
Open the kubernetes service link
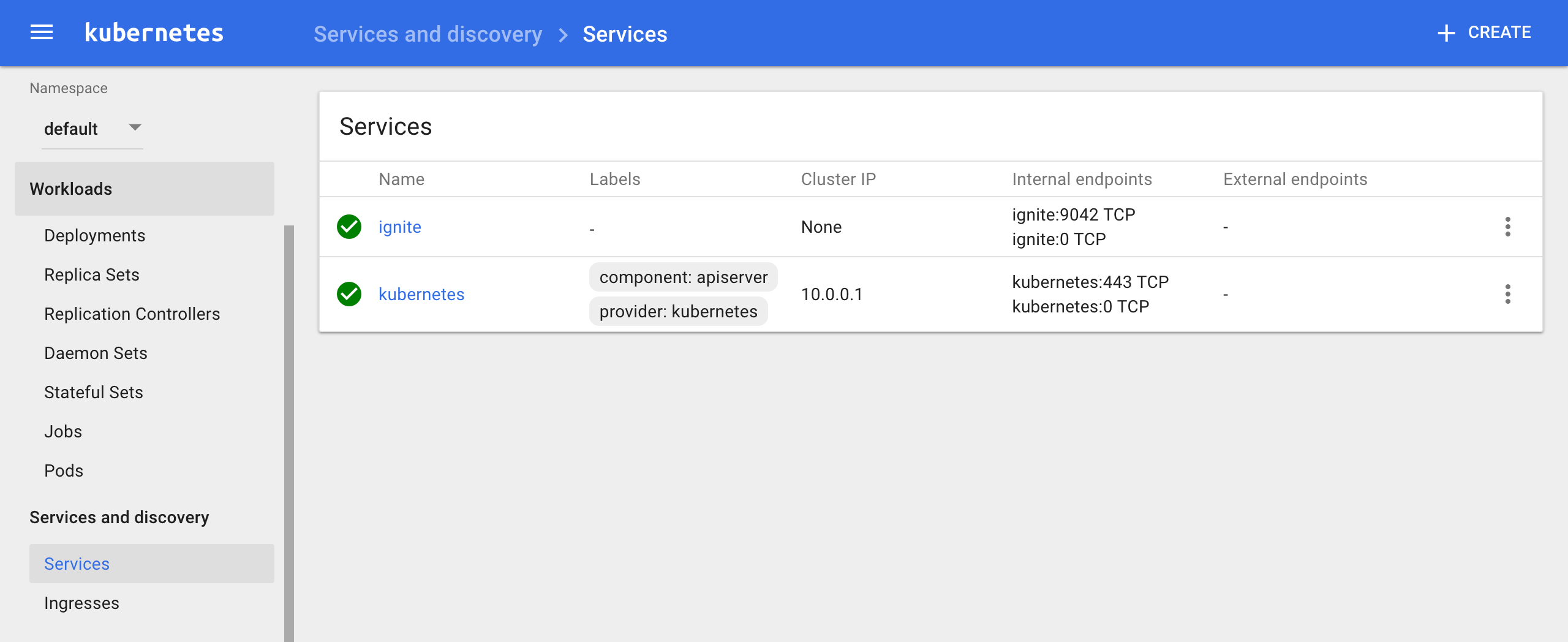click(421, 295)
